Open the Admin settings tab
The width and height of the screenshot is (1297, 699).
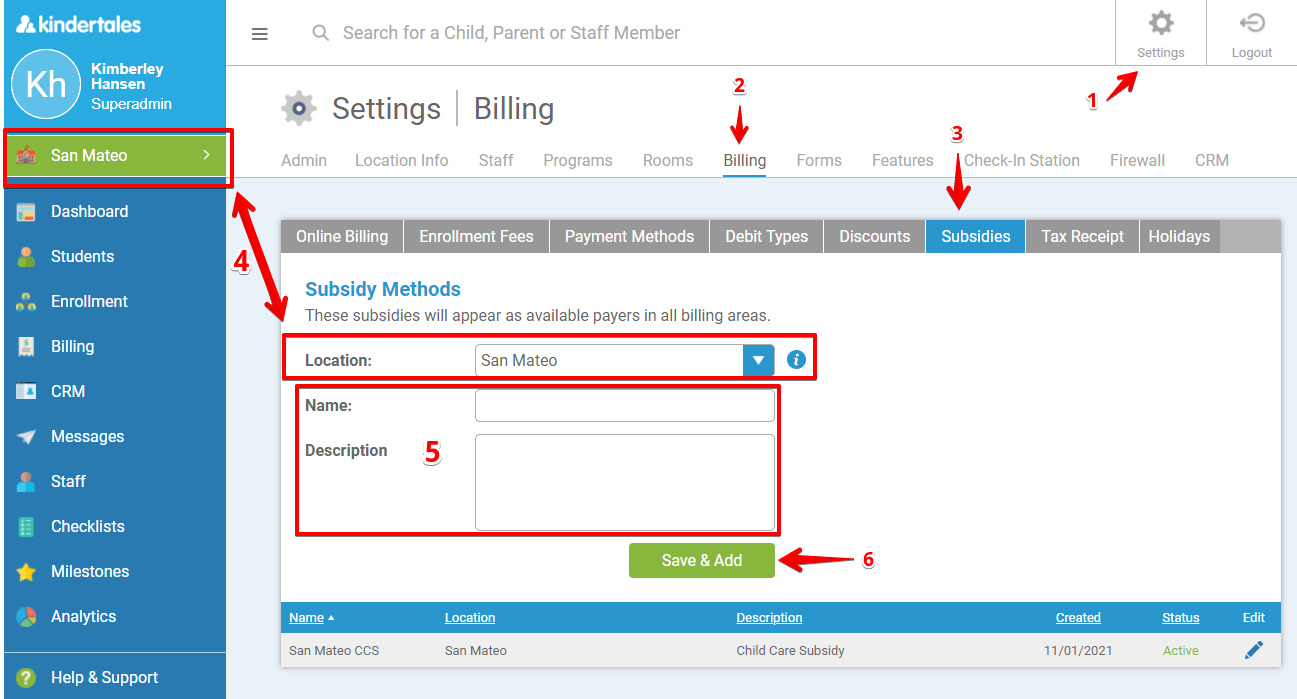(304, 160)
